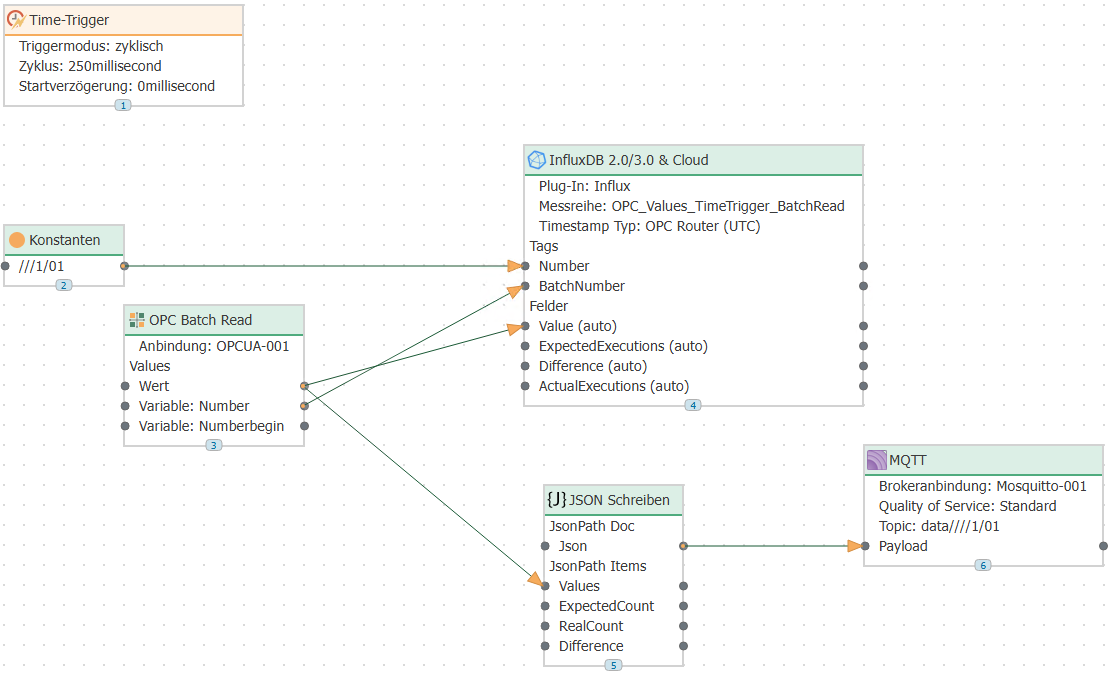1109x674 pixels.
Task: Click the ///1/01 constant value
Action: tap(41, 266)
